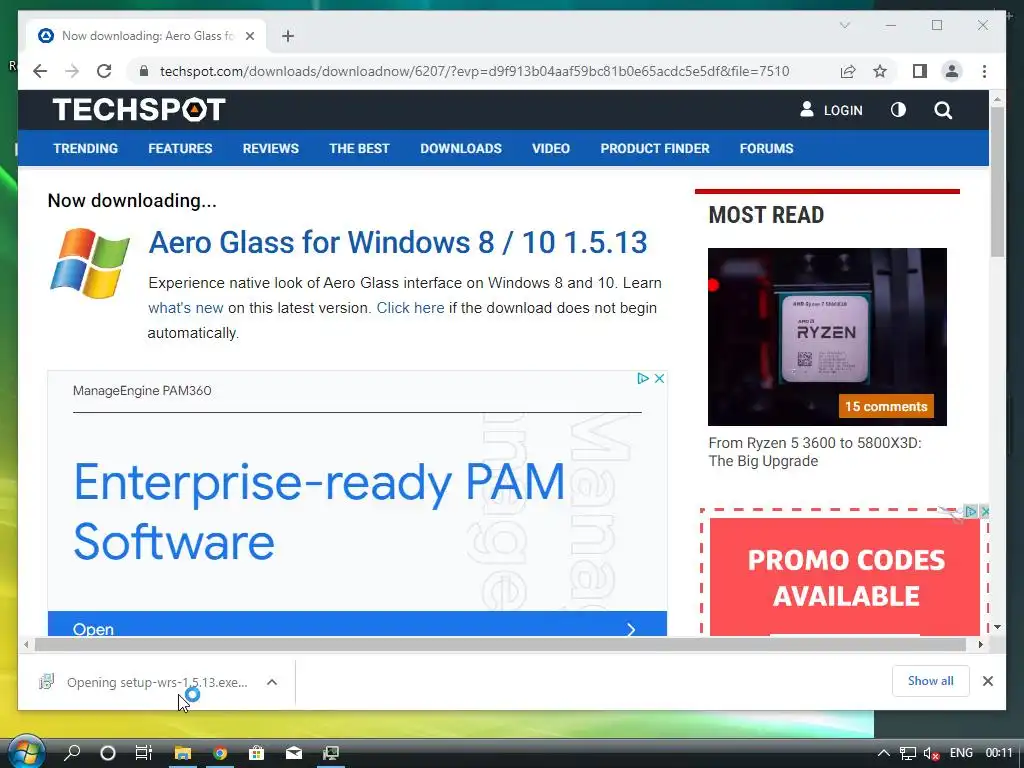The image size is (1024, 768).
Task: Open volume control in tray
Action: tap(931, 753)
